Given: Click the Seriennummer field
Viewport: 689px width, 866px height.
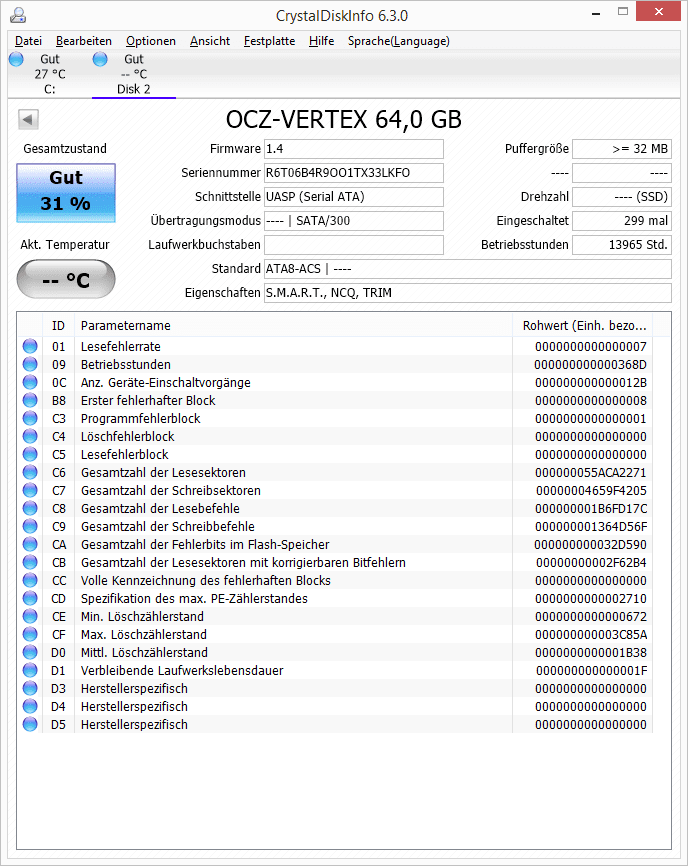Looking at the screenshot, I should (x=353, y=173).
